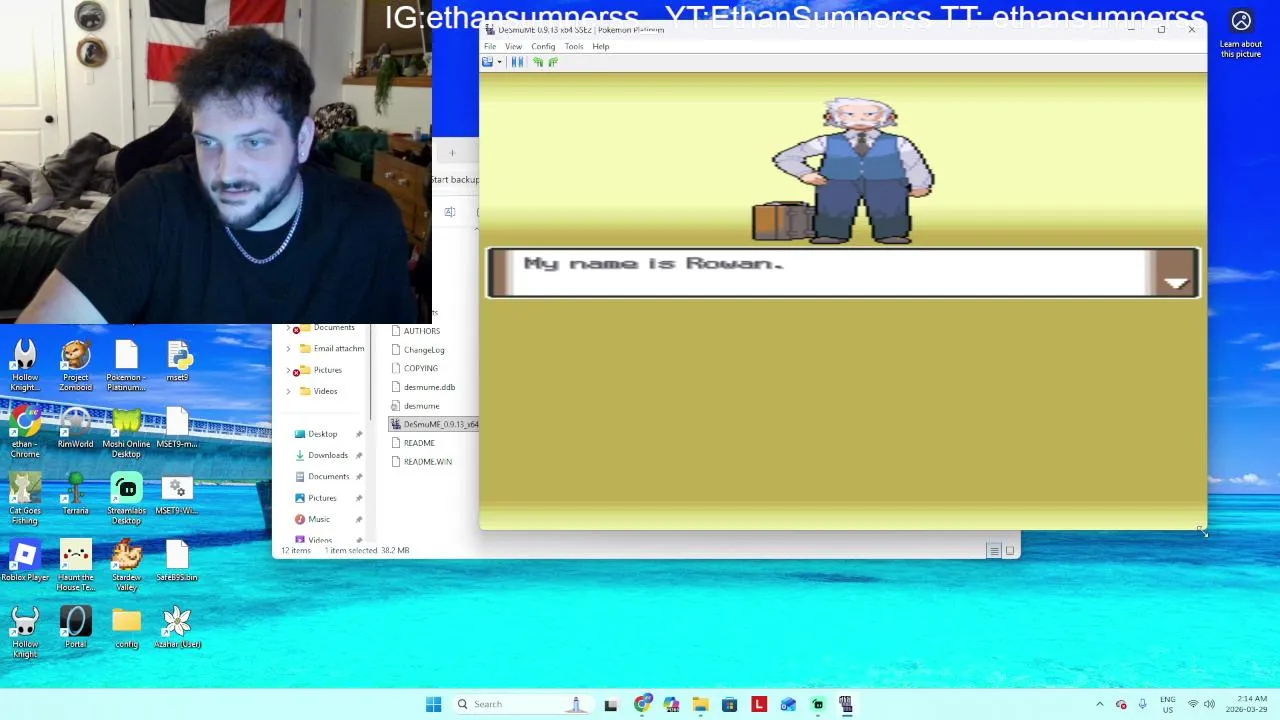Open the View menu in DeSmuME

513,46
